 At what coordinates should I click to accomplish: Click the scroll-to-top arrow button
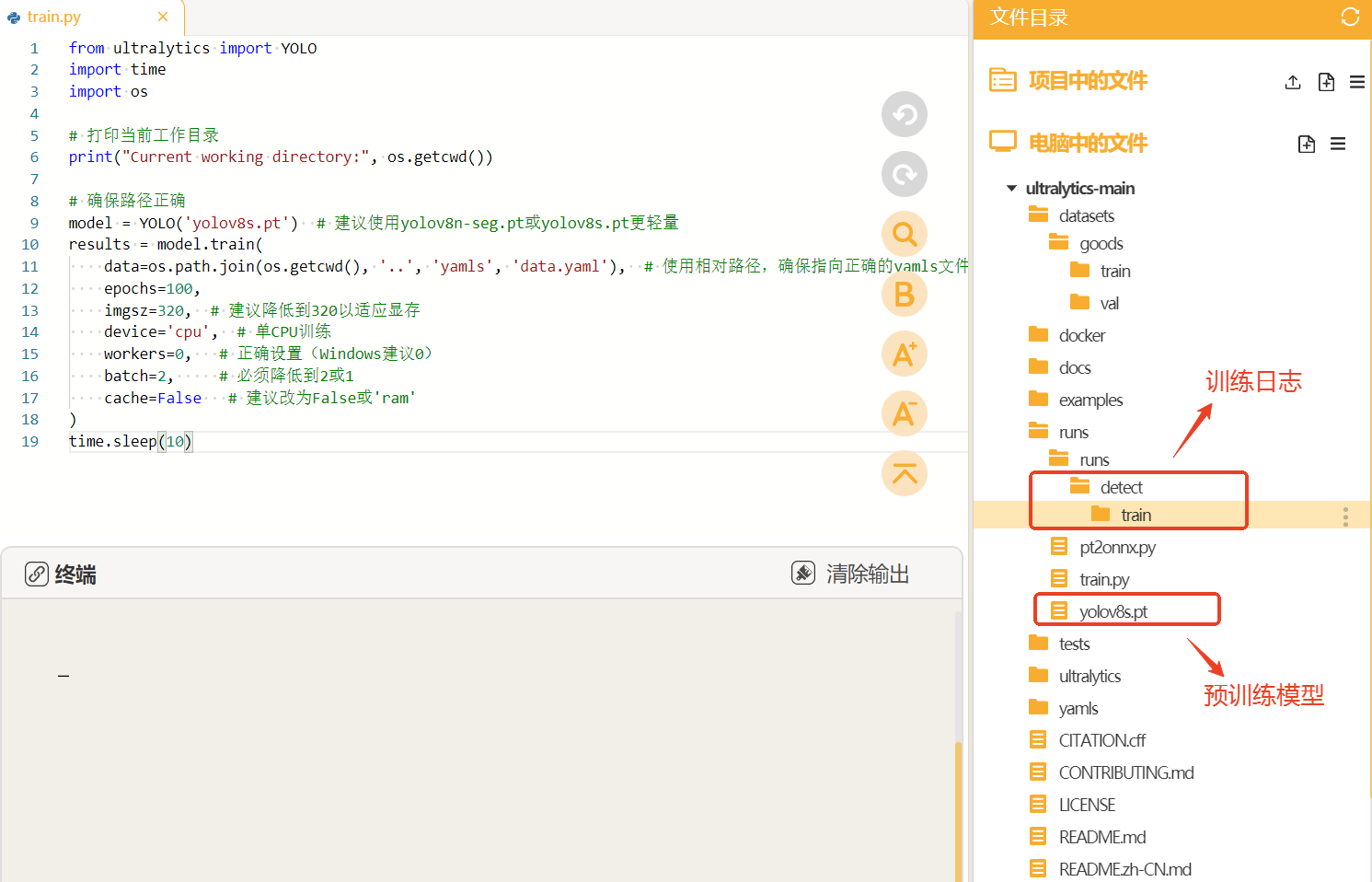click(905, 473)
